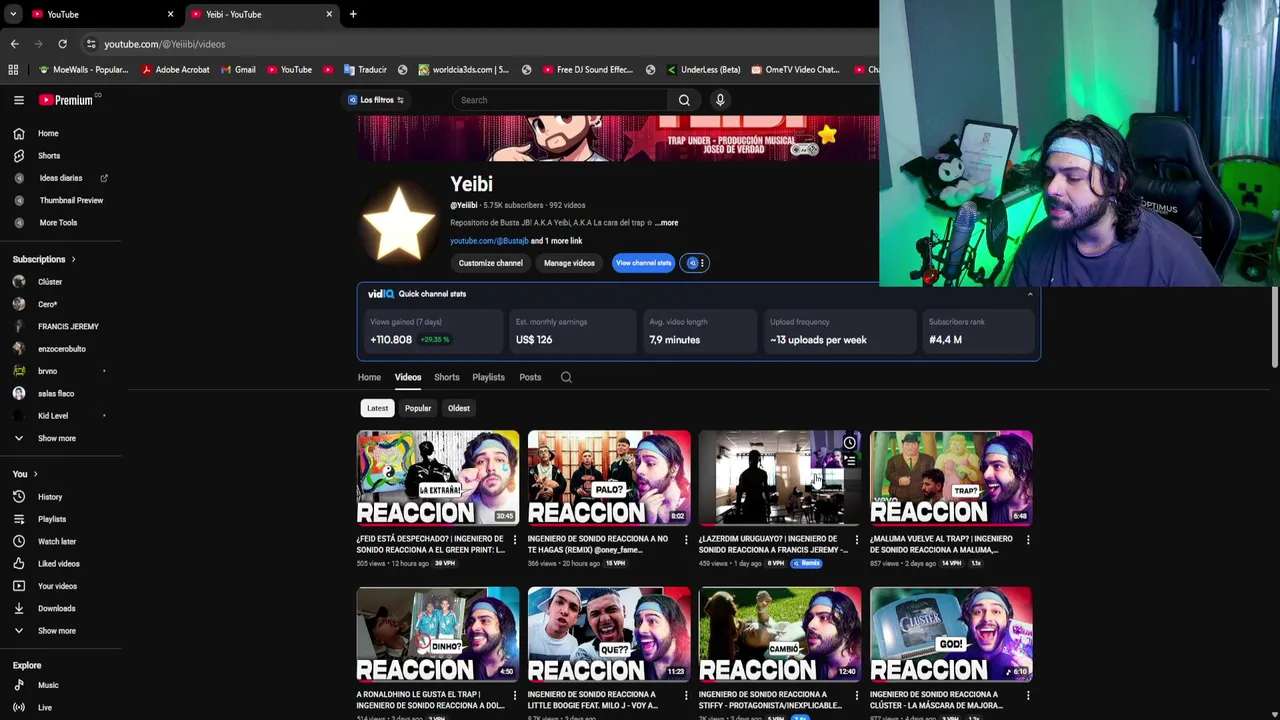Image resolution: width=1280 pixels, height=720 pixels.
Task: Add the Francis Jeremy video to Watch later
Action: pyautogui.click(x=849, y=443)
